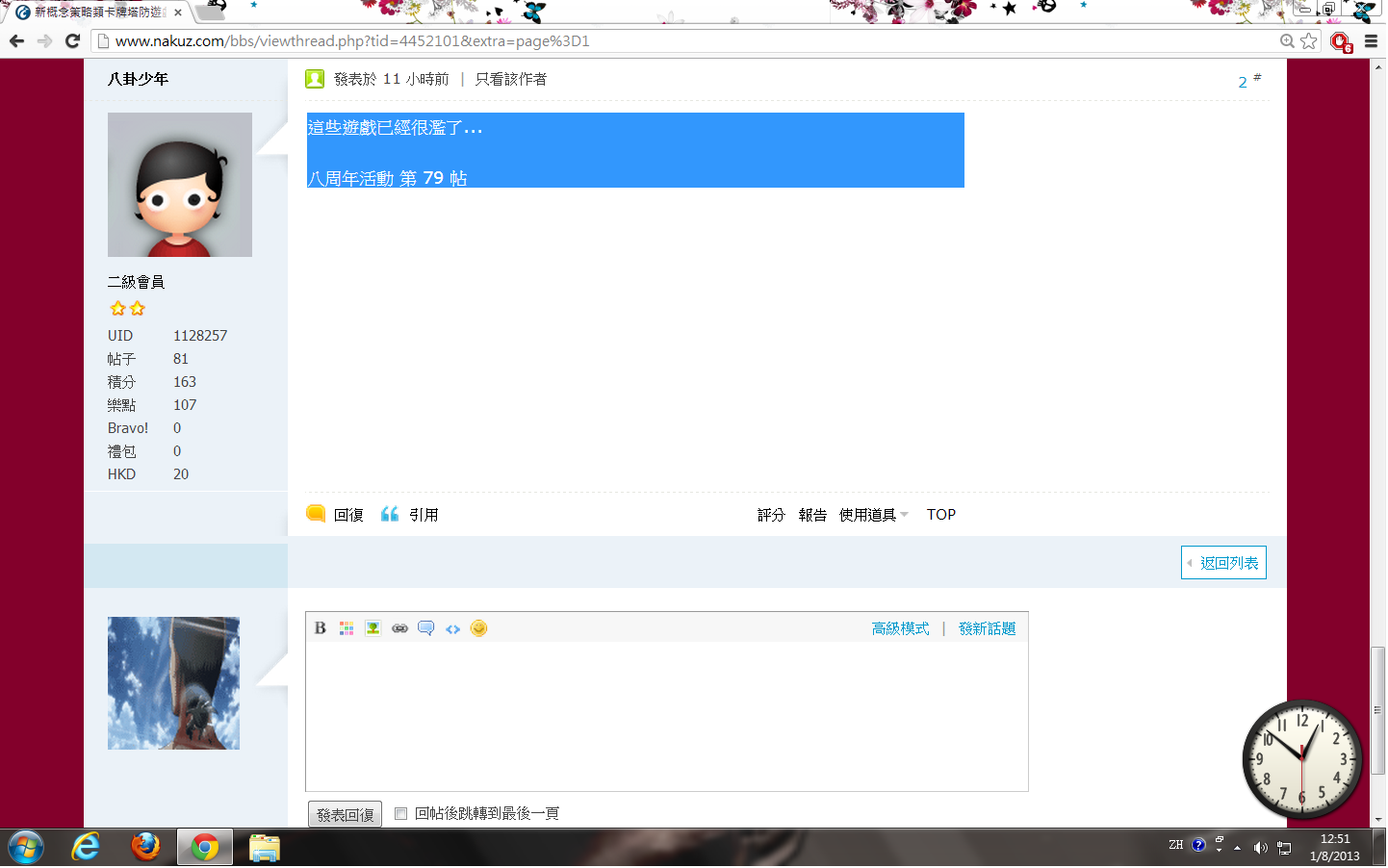
Task: Bookmark page with the star icon
Action: 1308,40
